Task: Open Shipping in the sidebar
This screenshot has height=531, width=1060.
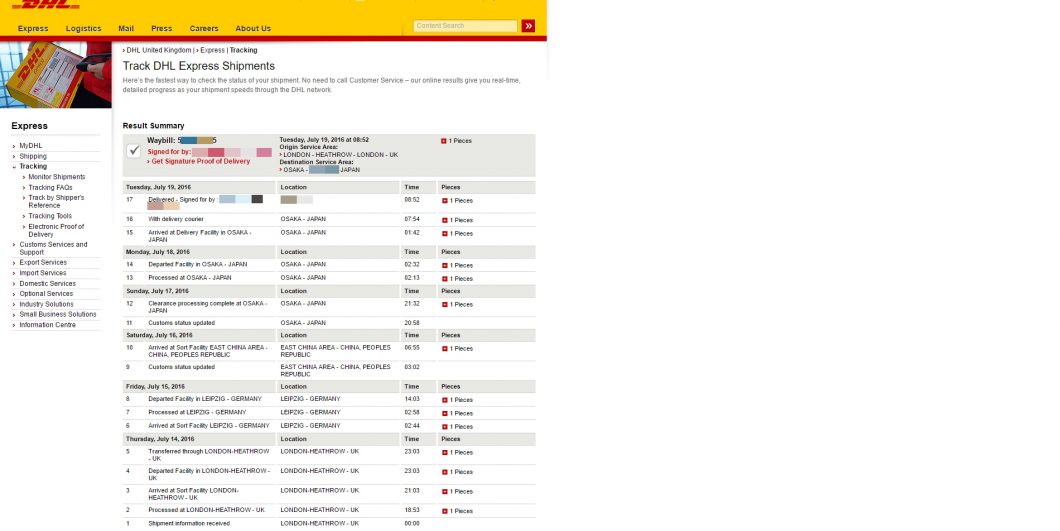Action: (x=33, y=156)
